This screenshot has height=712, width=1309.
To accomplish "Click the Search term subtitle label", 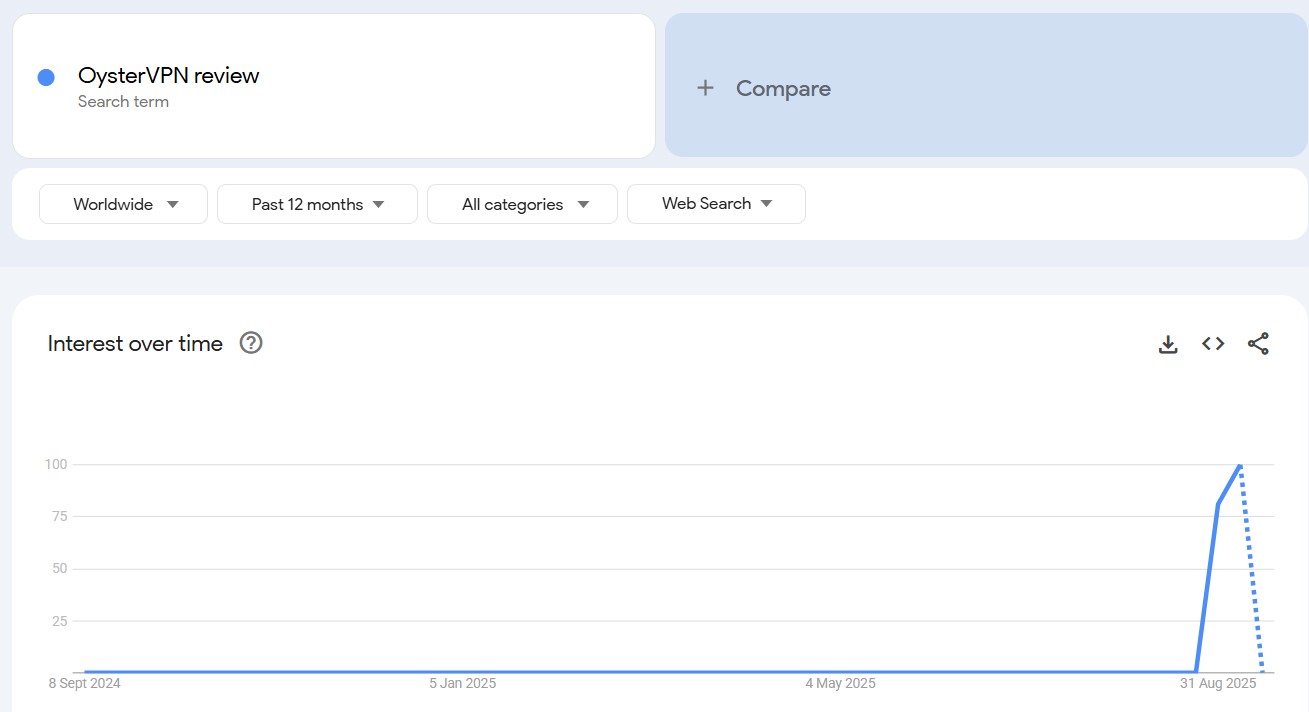I will [123, 102].
